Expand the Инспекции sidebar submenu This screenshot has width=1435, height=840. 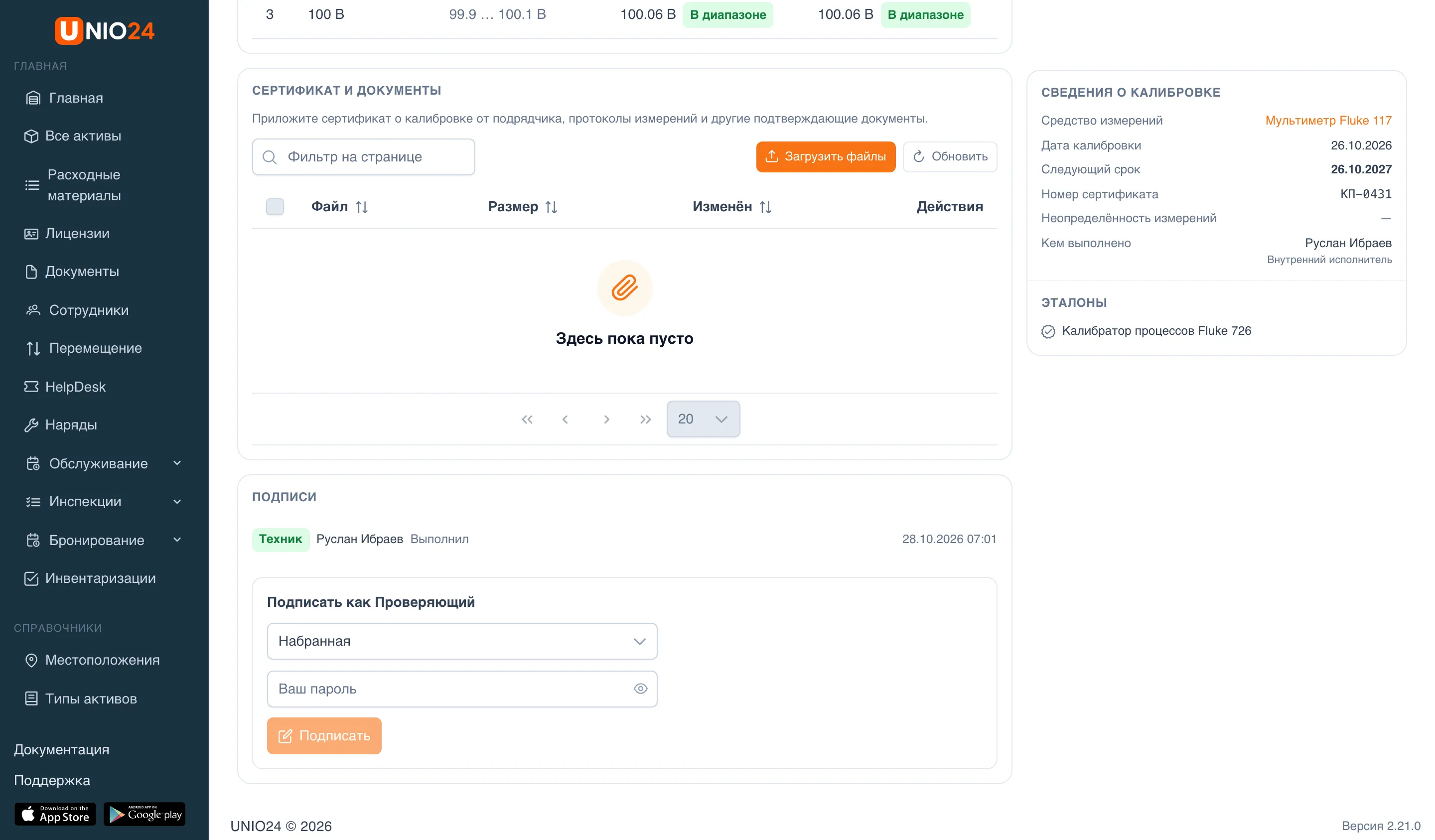(177, 501)
